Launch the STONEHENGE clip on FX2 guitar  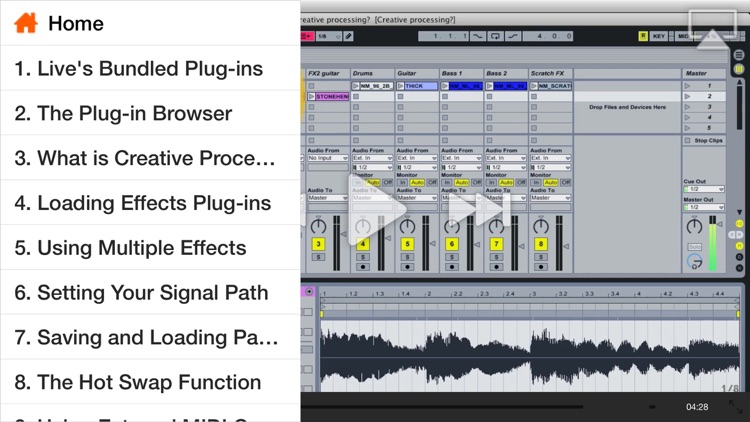[x=311, y=96]
